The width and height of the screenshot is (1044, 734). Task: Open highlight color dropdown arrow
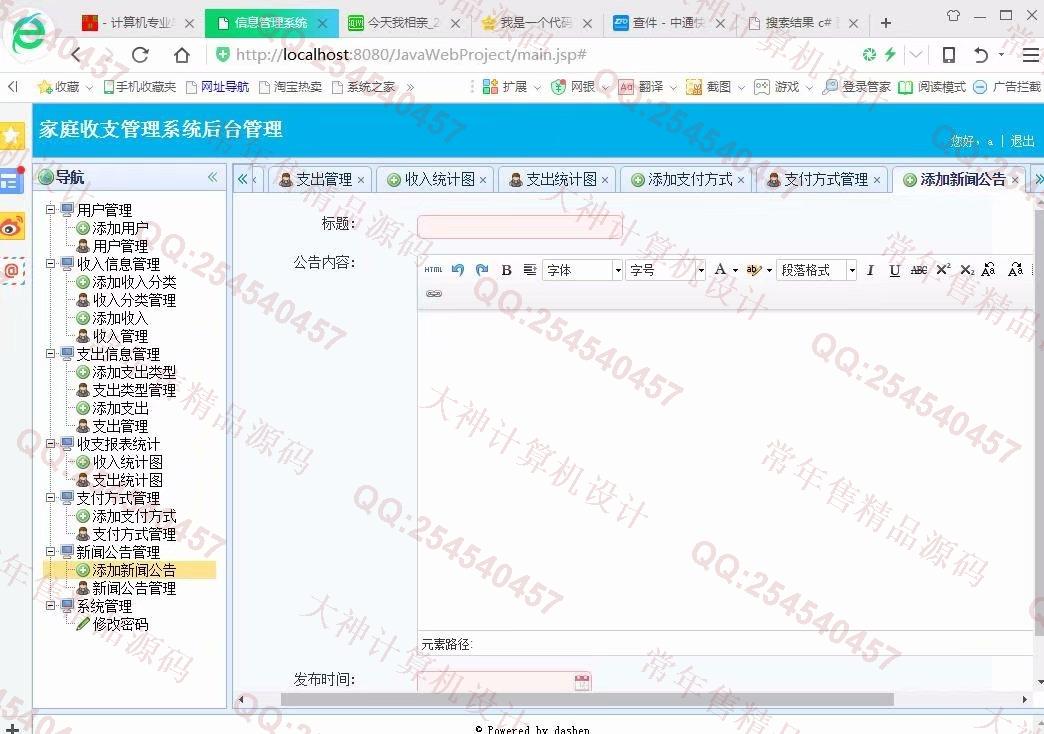point(769,270)
